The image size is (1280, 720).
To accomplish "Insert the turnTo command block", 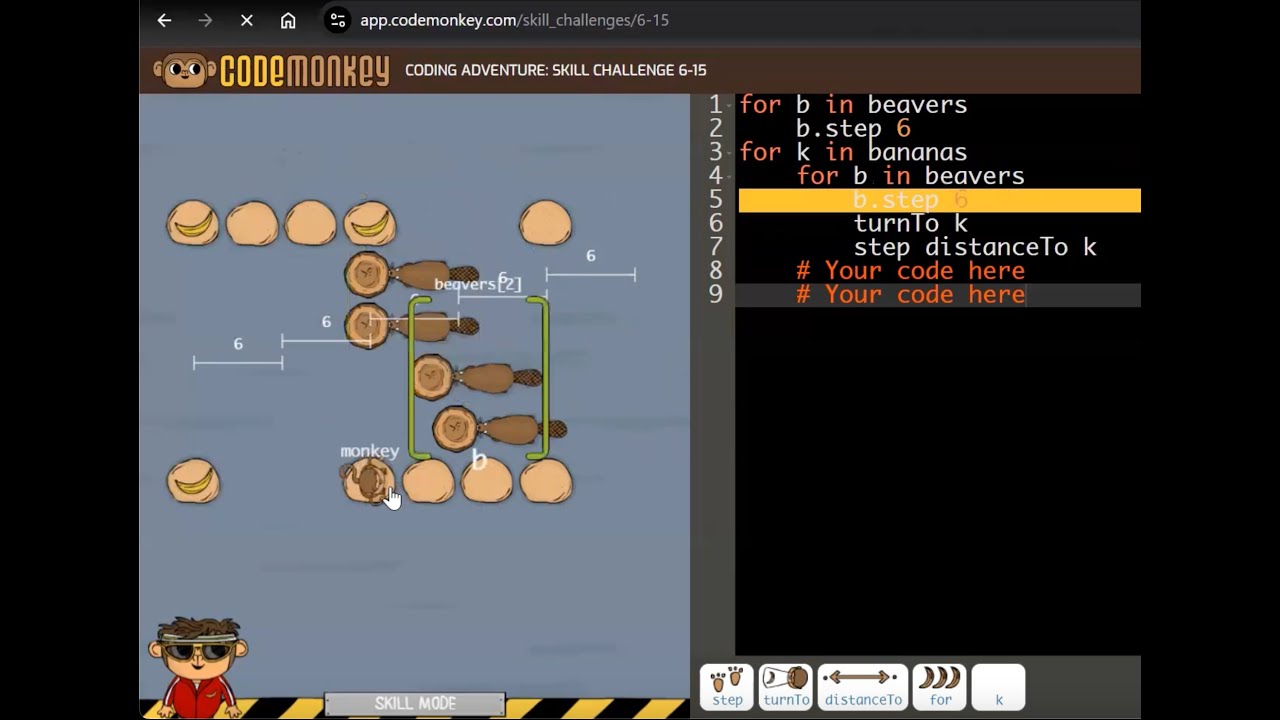I will [786, 687].
